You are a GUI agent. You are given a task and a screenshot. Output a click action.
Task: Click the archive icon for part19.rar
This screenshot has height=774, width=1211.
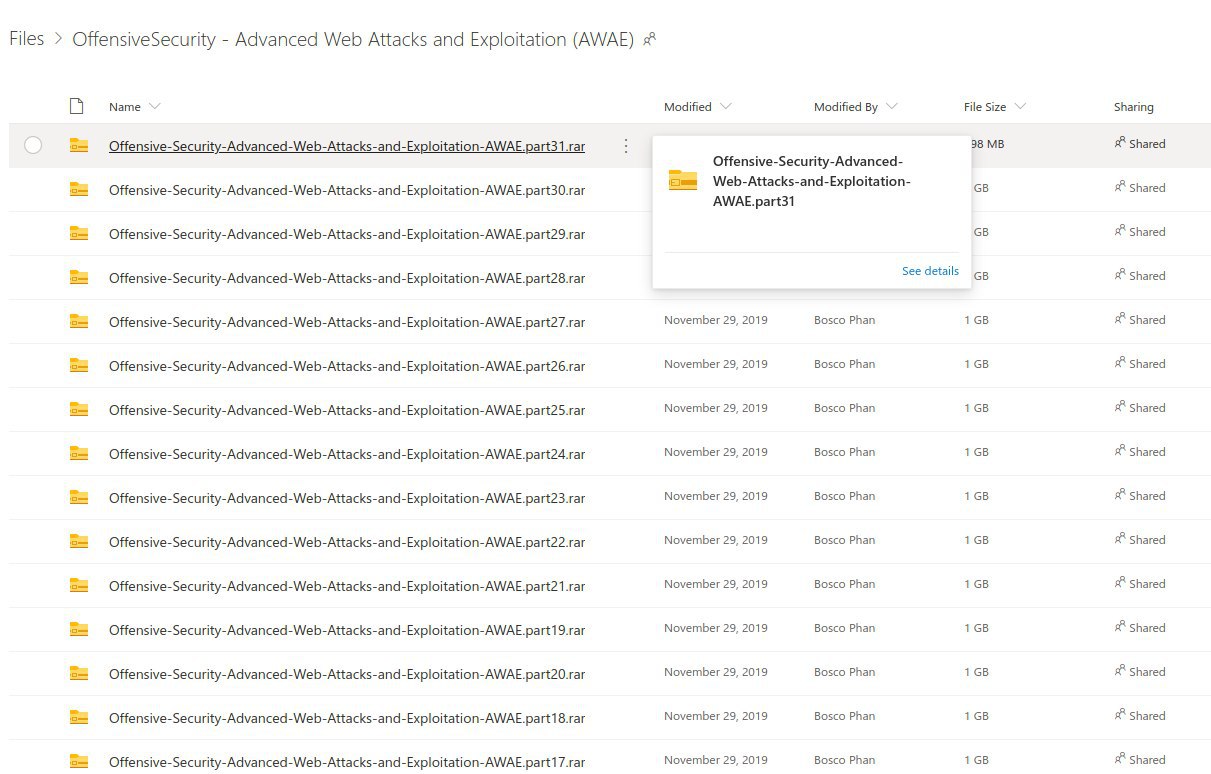(79, 629)
